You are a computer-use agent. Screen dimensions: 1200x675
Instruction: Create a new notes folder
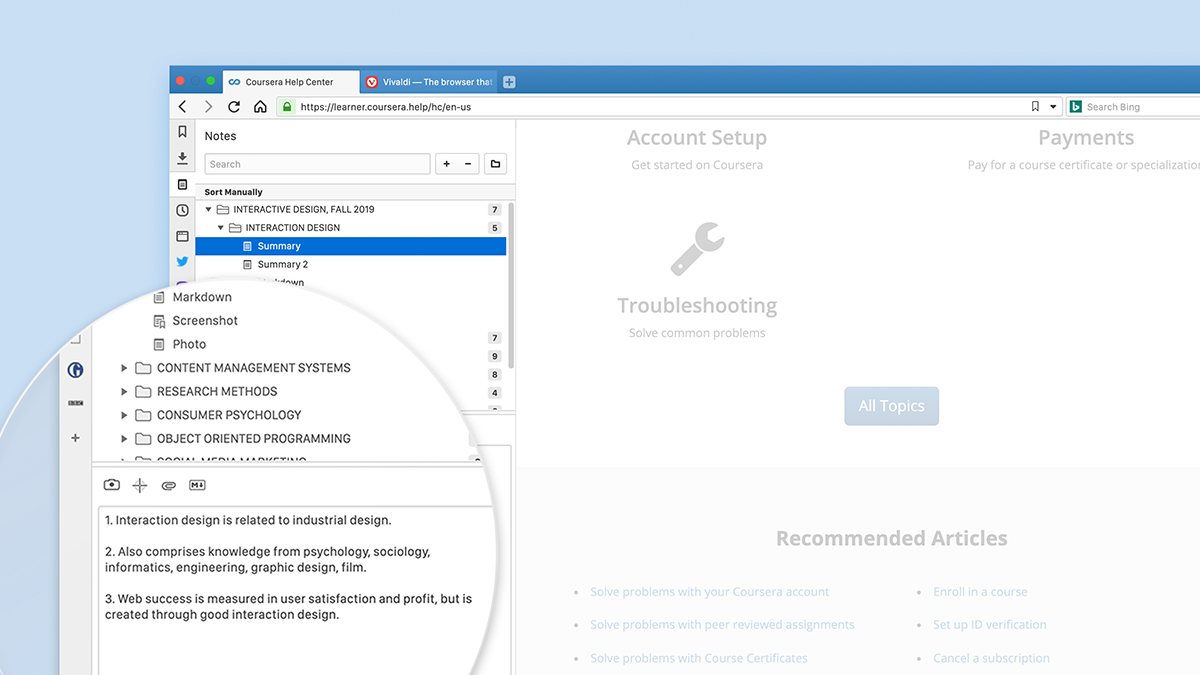pos(495,164)
